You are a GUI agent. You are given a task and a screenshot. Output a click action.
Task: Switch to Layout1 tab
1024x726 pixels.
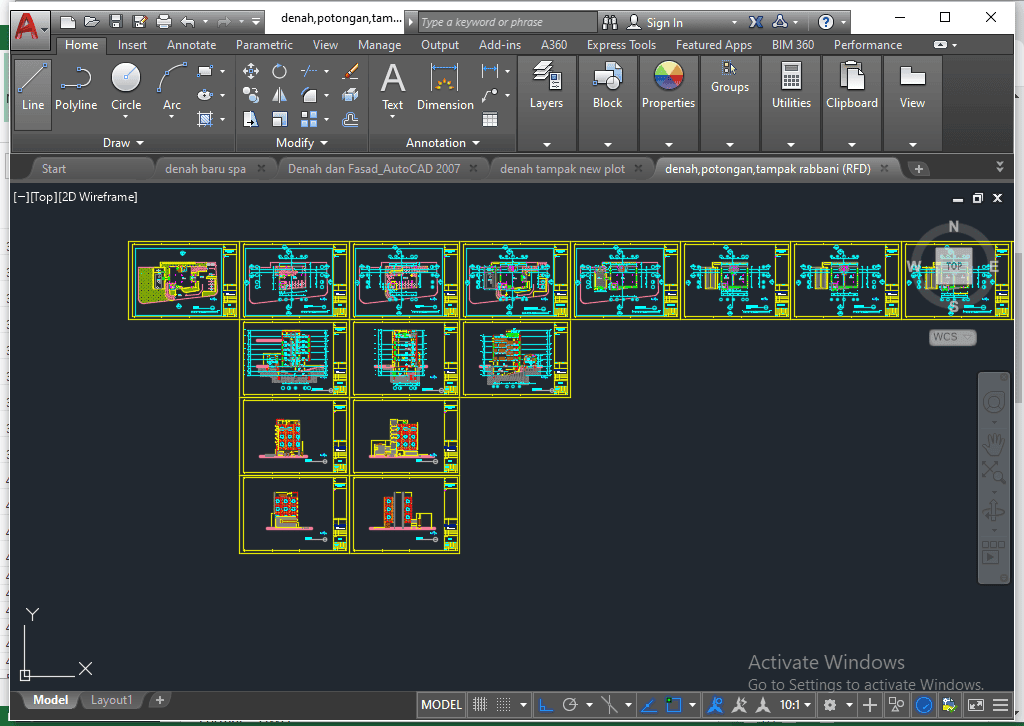pos(111,700)
